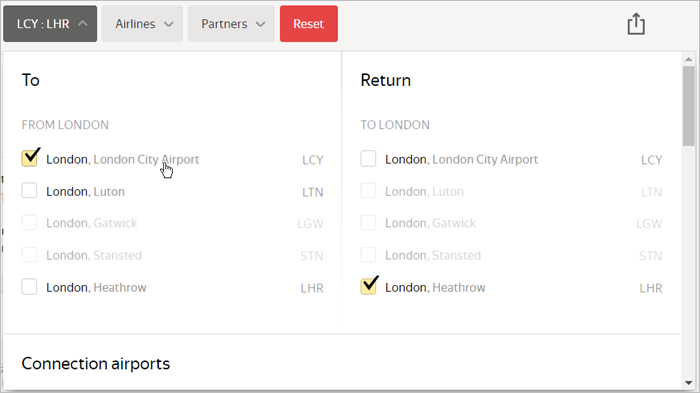Collapse the LCY : LHR filter chevron
Screen dimensions: 700x393
coord(83,23)
